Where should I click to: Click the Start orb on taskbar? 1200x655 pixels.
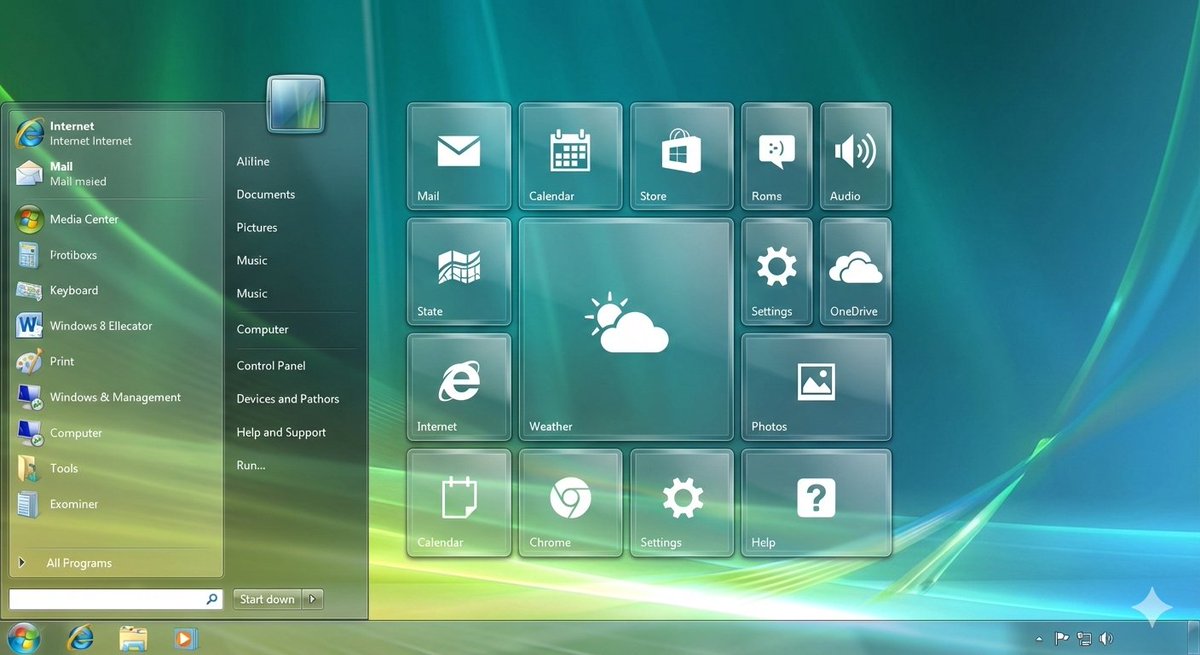[x=23, y=637]
